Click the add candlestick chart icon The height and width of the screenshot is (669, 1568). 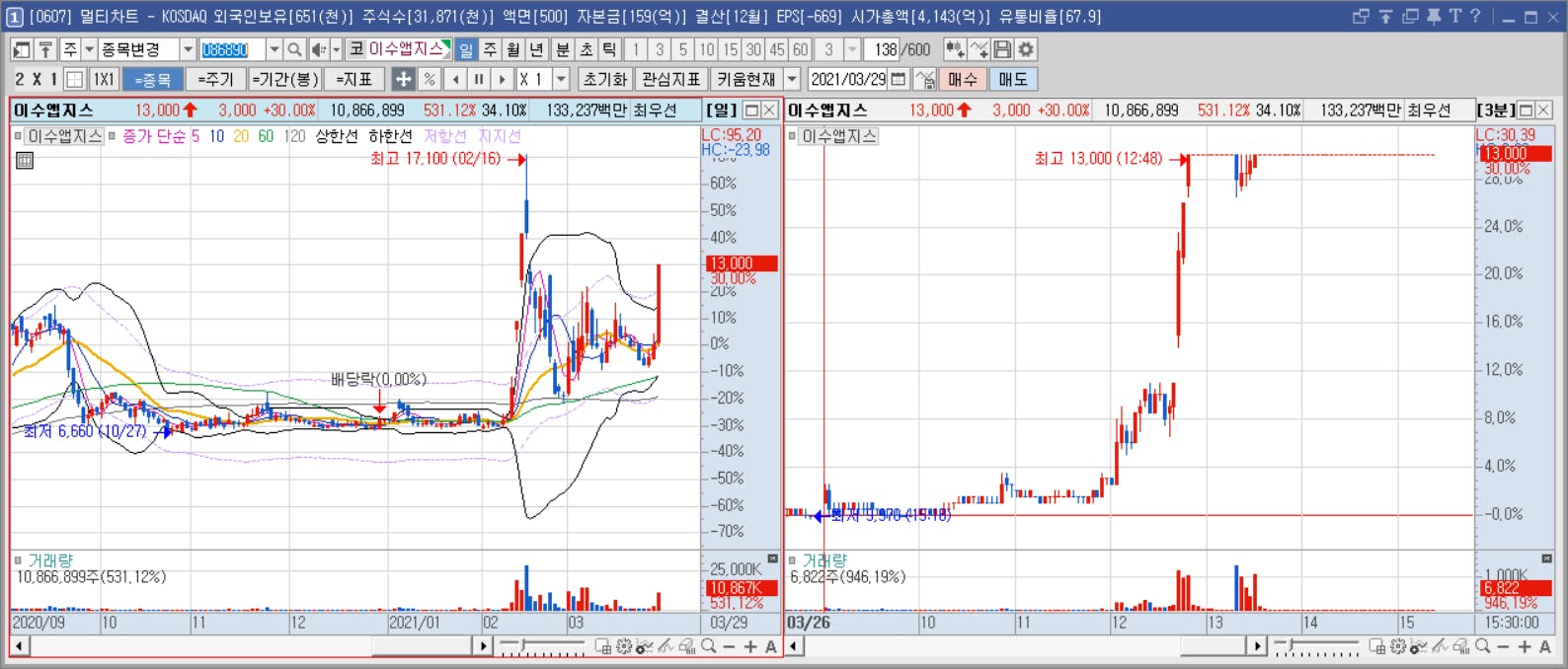coord(955,49)
